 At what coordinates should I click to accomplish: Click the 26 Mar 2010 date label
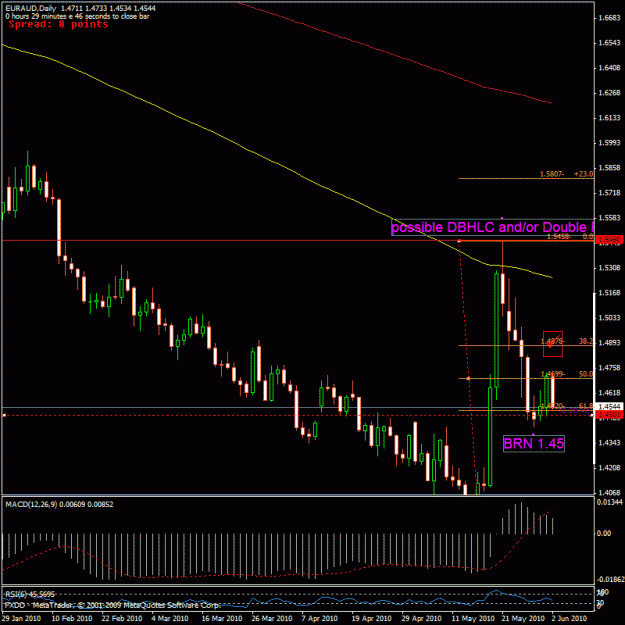[x=272, y=619]
